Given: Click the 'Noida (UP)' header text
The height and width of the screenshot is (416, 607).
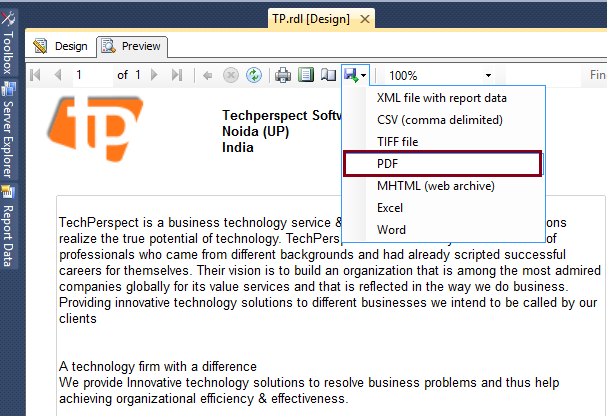Looking at the screenshot, I should point(255,132).
